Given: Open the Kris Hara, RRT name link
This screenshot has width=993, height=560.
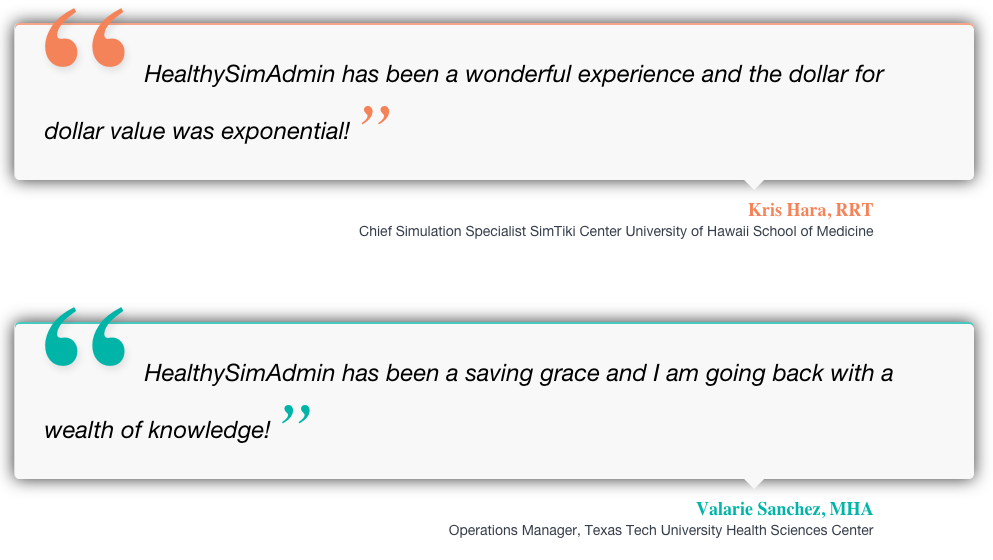Looking at the screenshot, I should click(x=810, y=210).
